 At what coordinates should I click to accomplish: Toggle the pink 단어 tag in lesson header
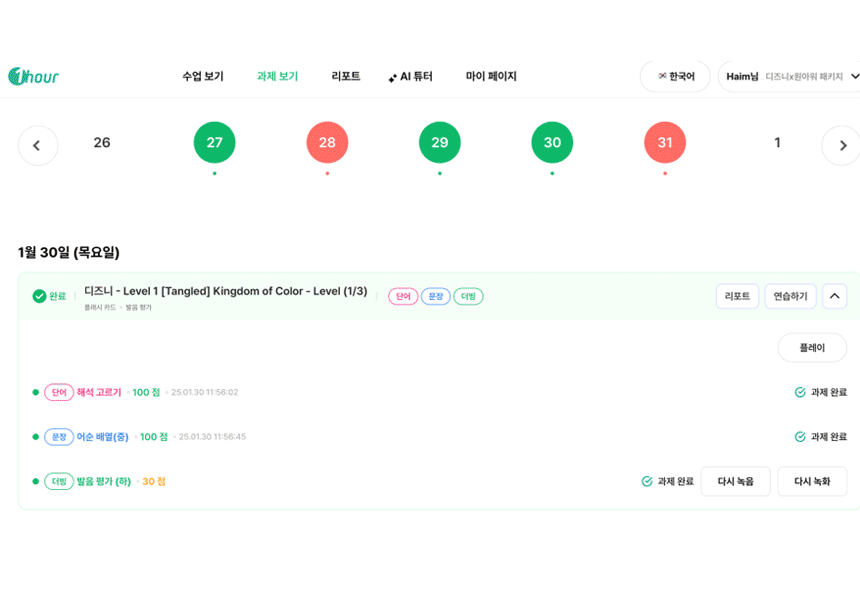[403, 297]
